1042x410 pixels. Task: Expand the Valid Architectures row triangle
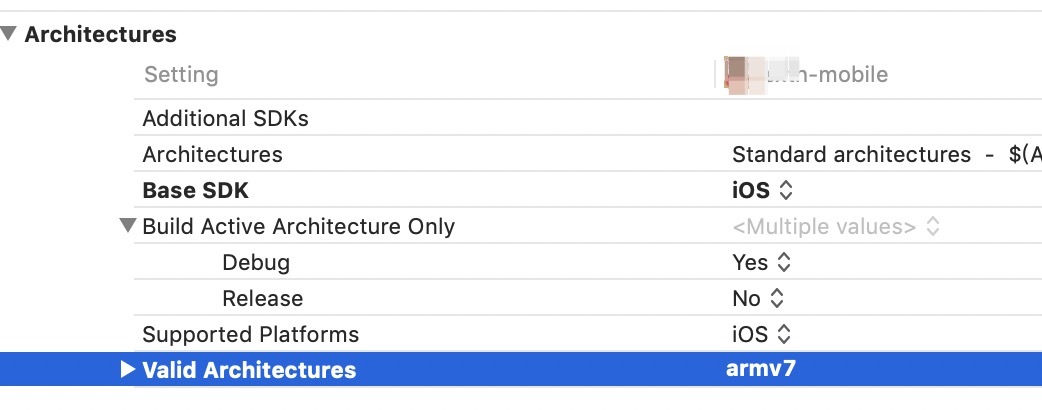click(127, 369)
